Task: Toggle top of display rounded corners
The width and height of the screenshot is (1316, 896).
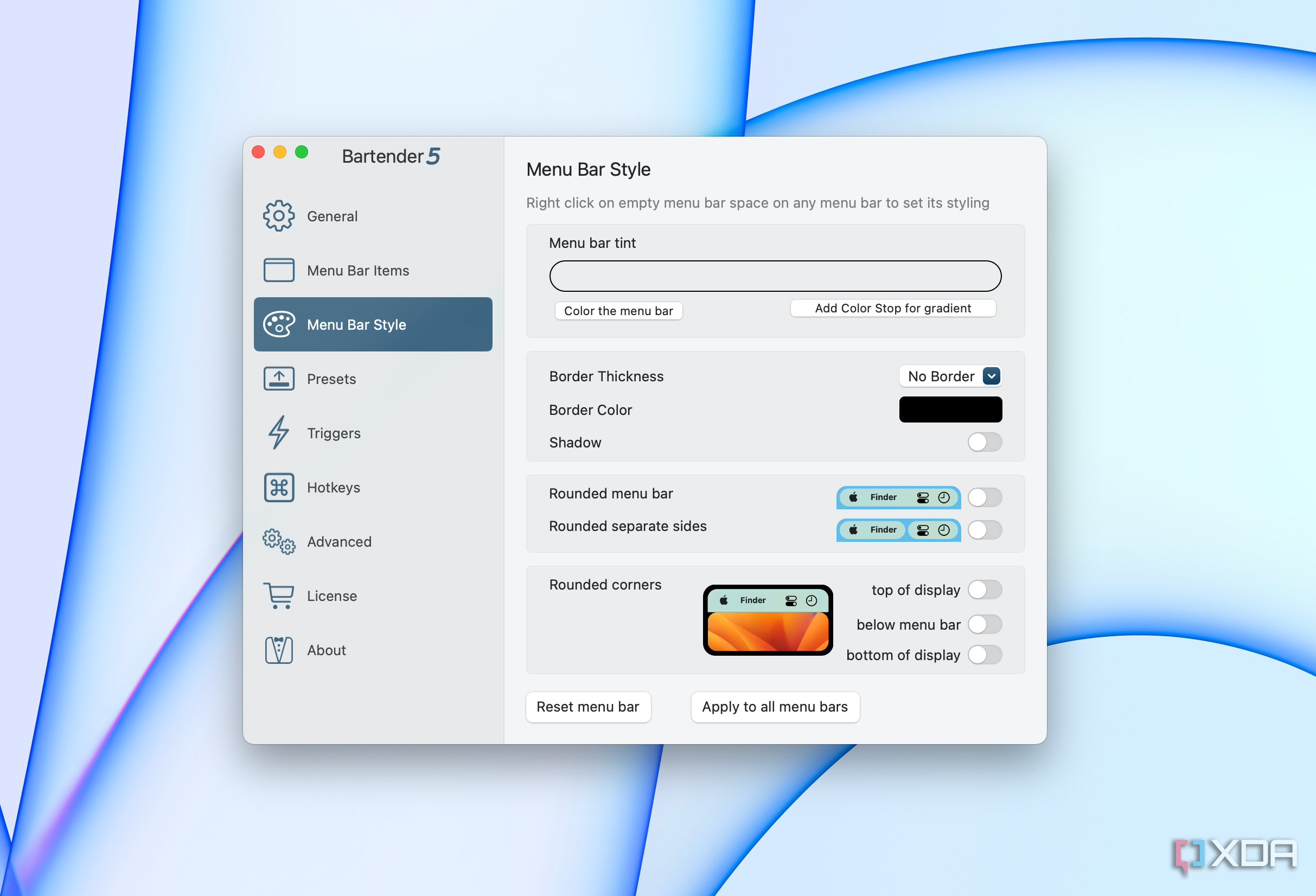Action: tap(984, 589)
